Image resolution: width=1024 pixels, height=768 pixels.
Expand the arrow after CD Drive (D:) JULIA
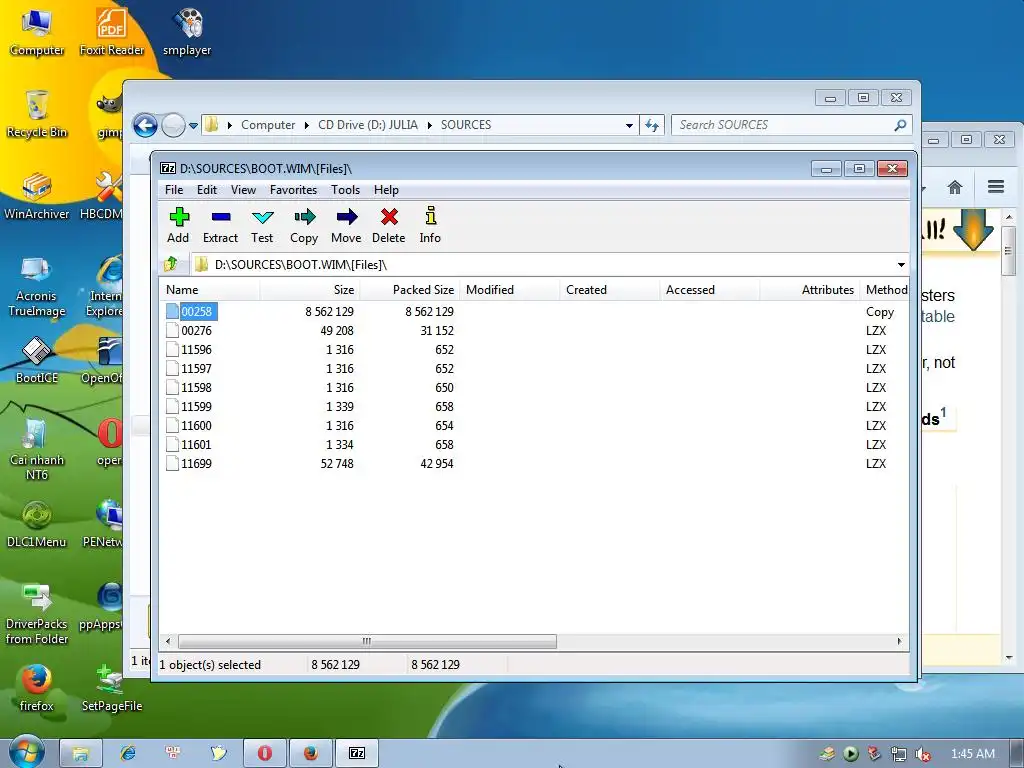(x=430, y=125)
